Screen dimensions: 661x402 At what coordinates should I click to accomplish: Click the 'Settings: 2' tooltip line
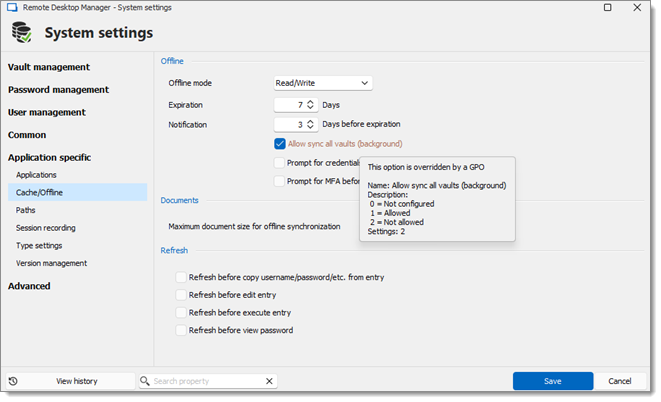pyautogui.click(x=386, y=232)
